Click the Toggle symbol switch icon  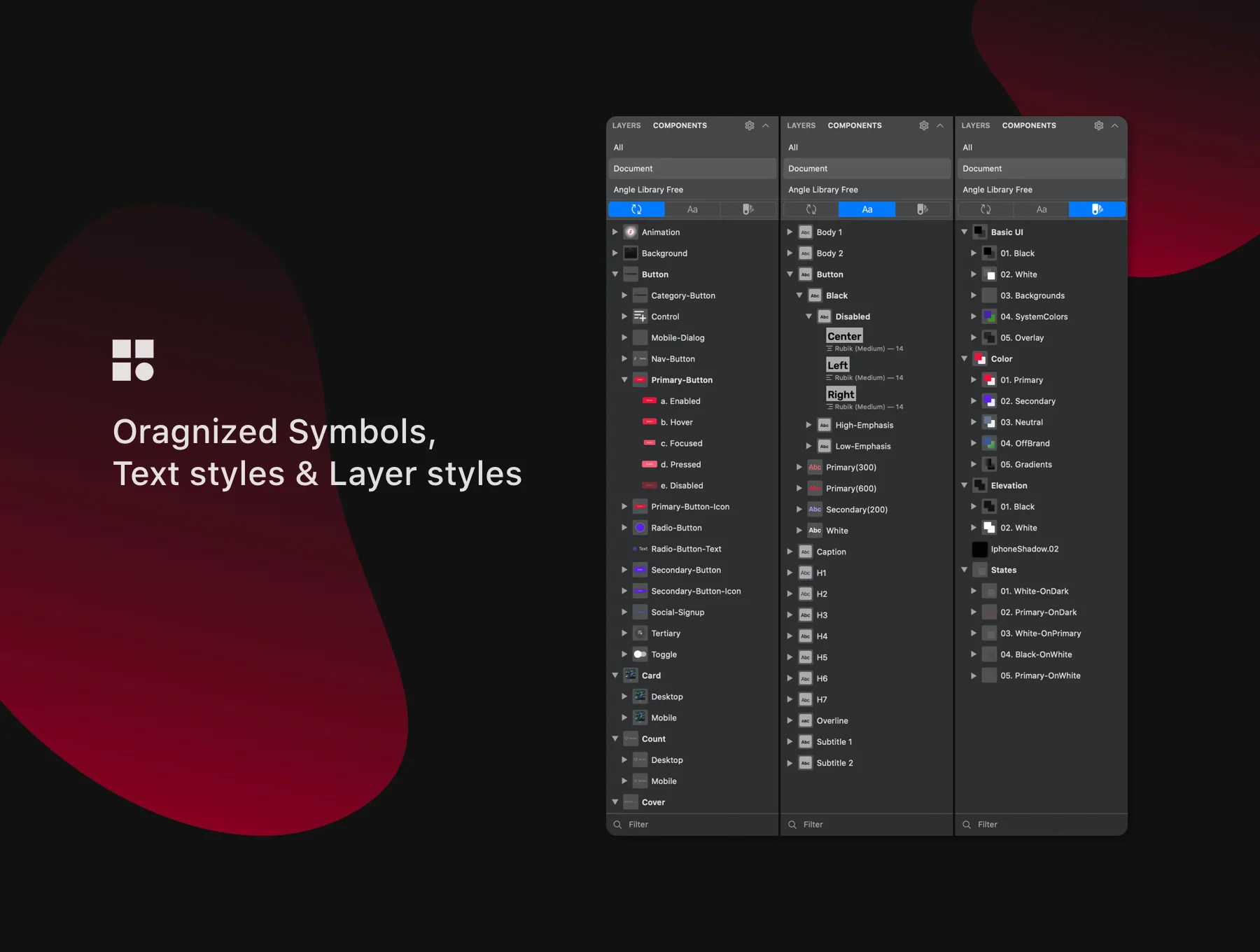point(640,654)
